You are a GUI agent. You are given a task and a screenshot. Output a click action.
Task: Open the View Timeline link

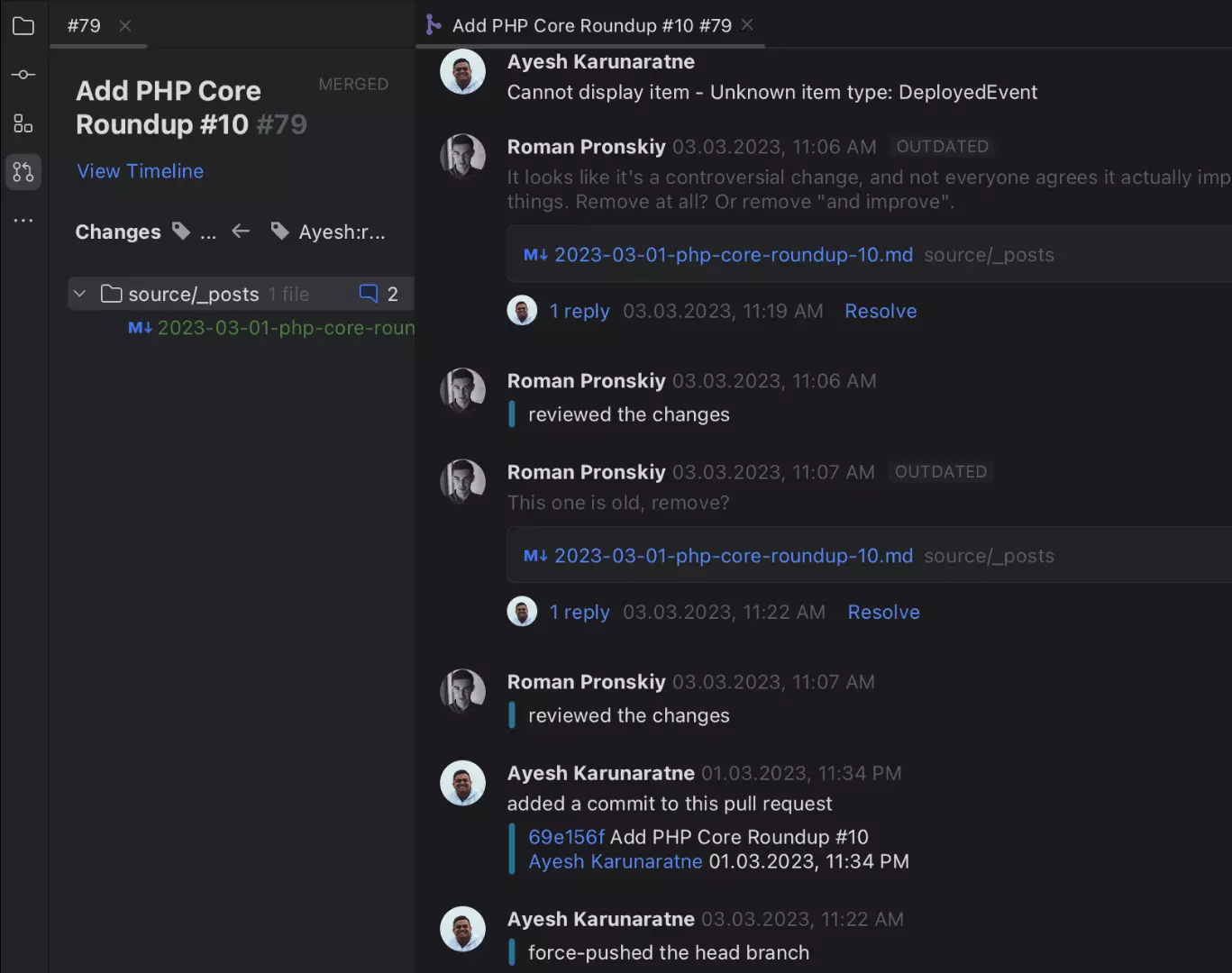[x=140, y=171]
